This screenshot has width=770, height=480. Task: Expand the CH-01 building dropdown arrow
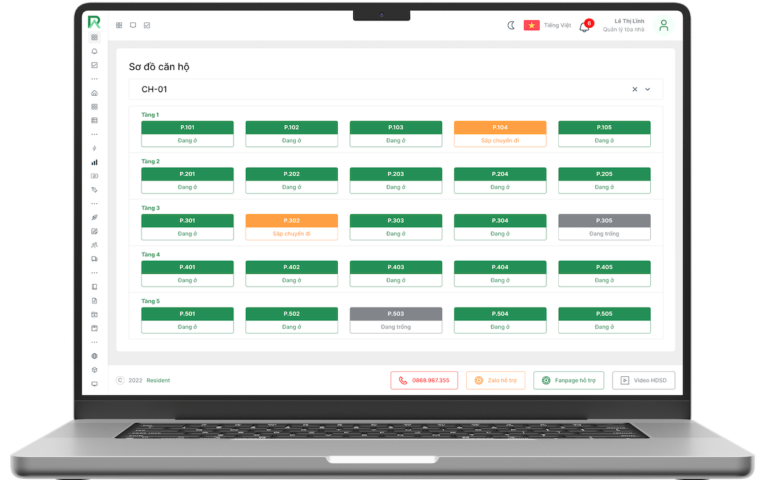click(x=647, y=89)
